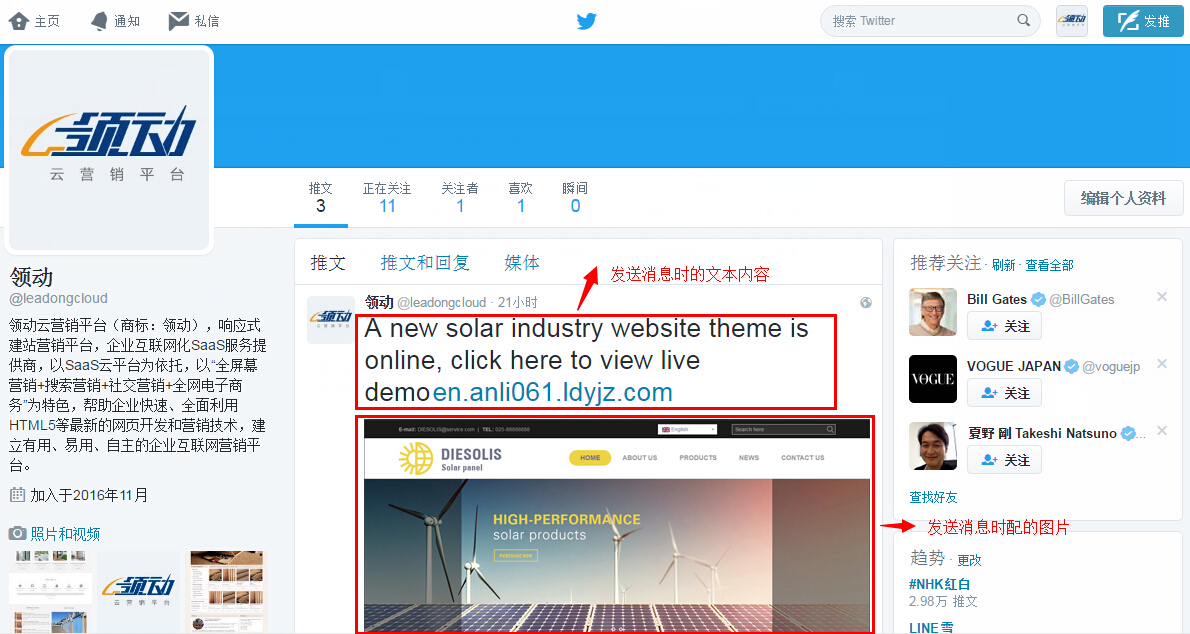This screenshot has width=1190, height=634.
Task: Click the 编辑个人资料 button
Action: 1123,197
